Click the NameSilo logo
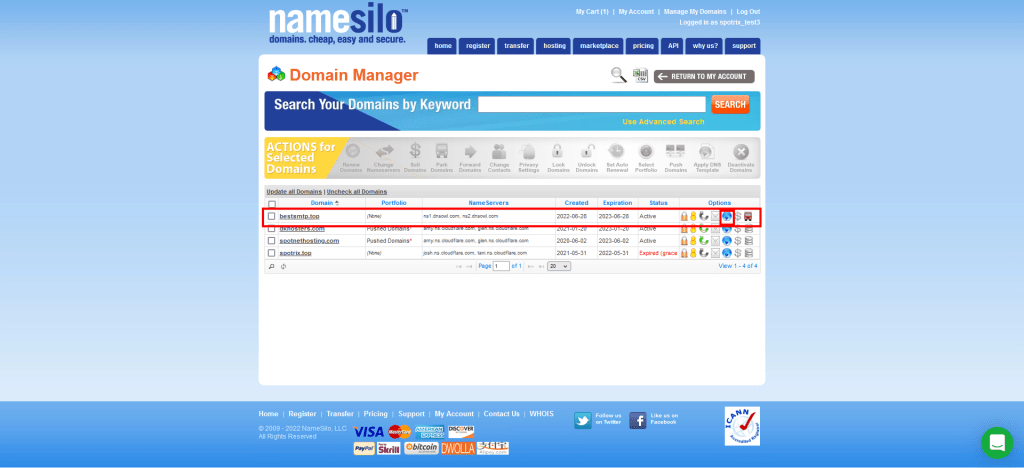The image size is (1024, 468). pos(338,25)
